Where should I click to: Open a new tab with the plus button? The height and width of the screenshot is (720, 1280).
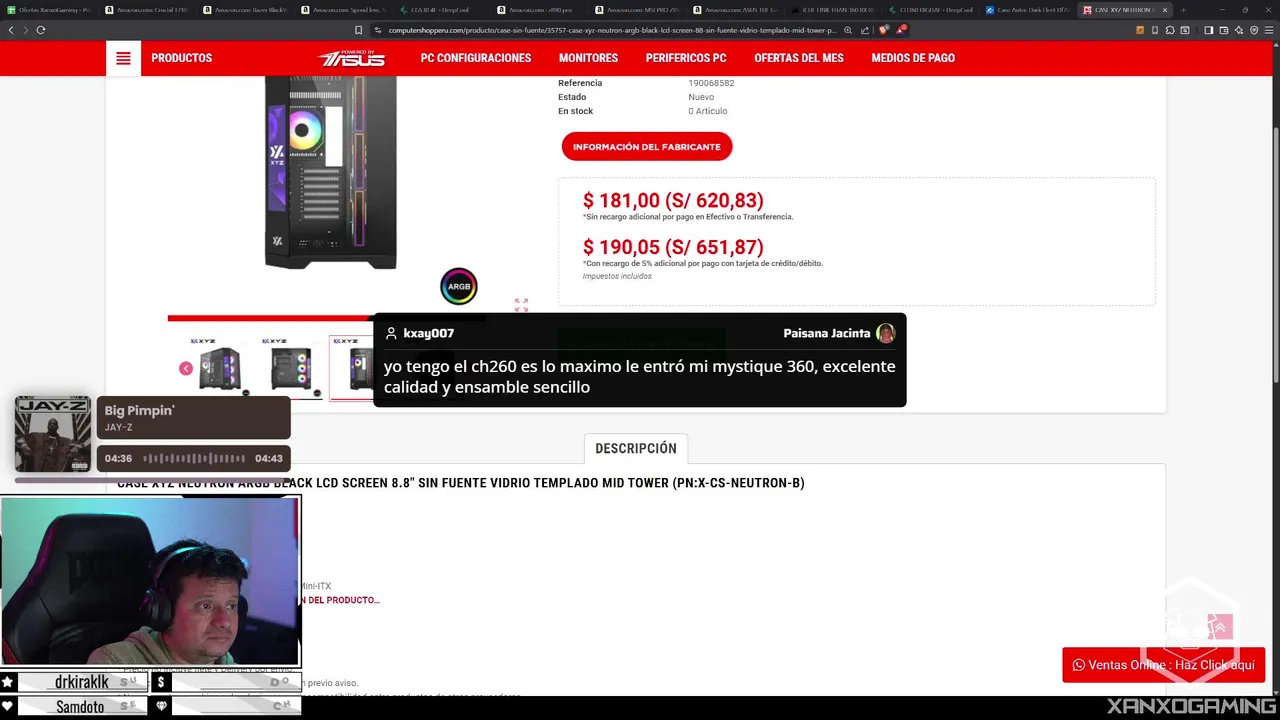1183,10
